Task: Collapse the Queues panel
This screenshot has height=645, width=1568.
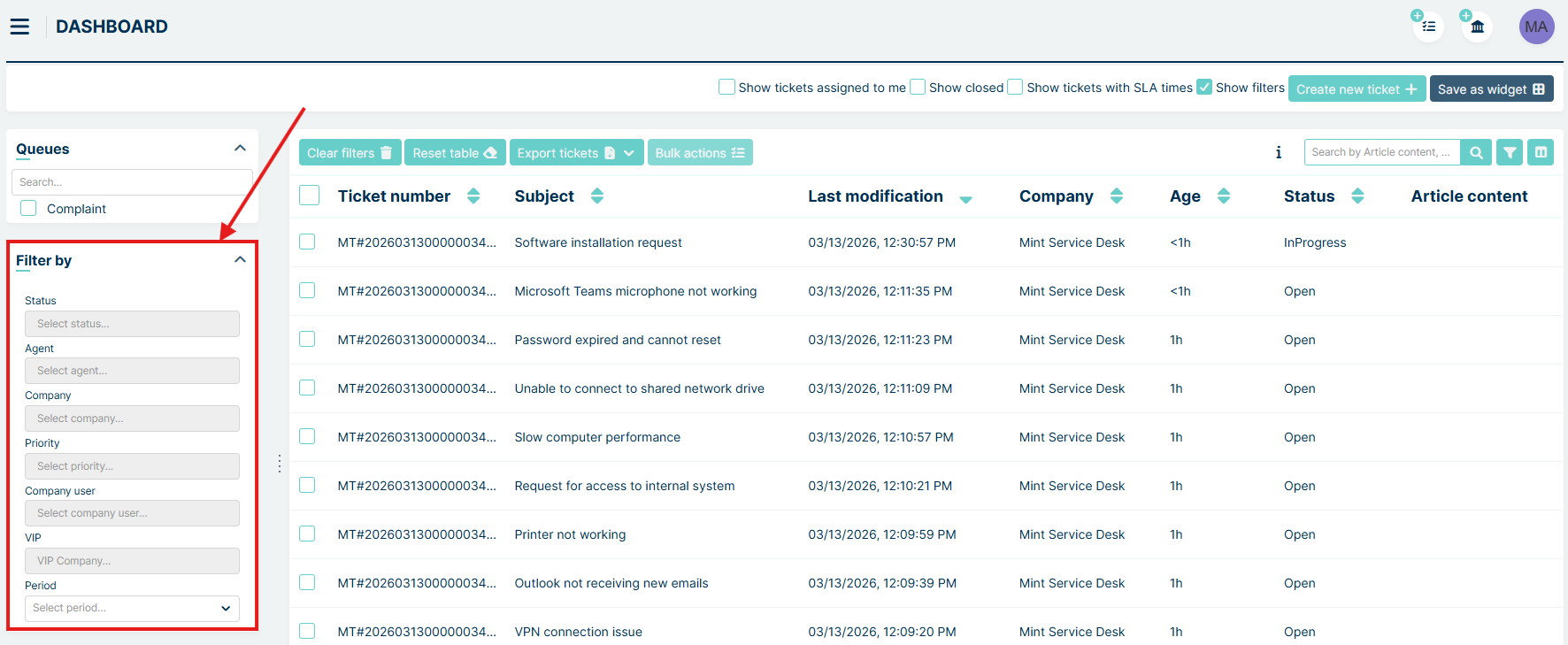Action: pos(240,149)
